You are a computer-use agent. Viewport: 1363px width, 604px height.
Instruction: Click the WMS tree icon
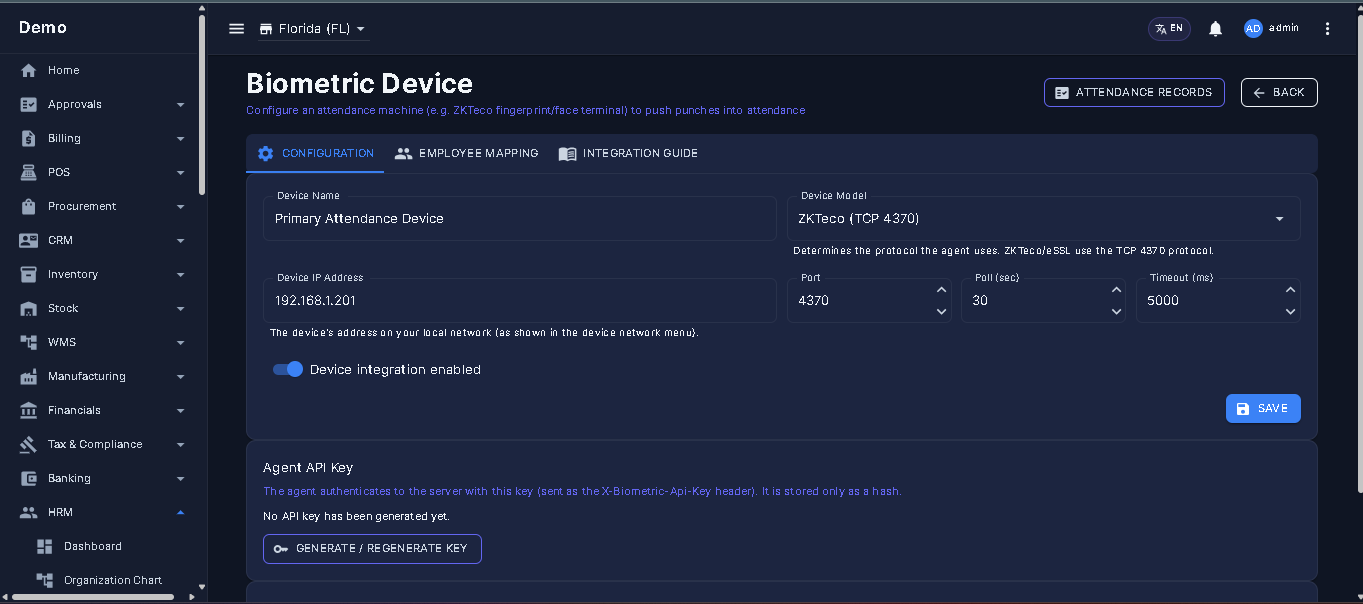click(x=29, y=342)
